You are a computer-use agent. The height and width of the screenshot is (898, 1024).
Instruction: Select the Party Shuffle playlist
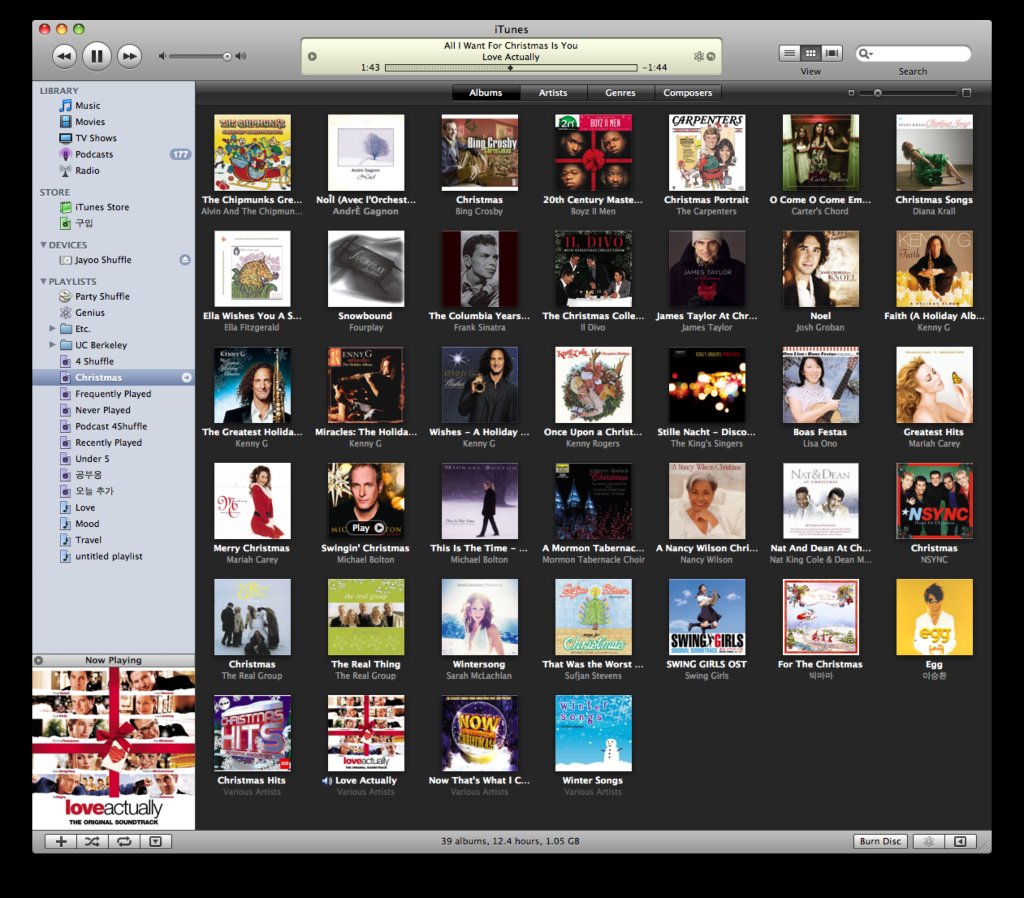coord(102,297)
